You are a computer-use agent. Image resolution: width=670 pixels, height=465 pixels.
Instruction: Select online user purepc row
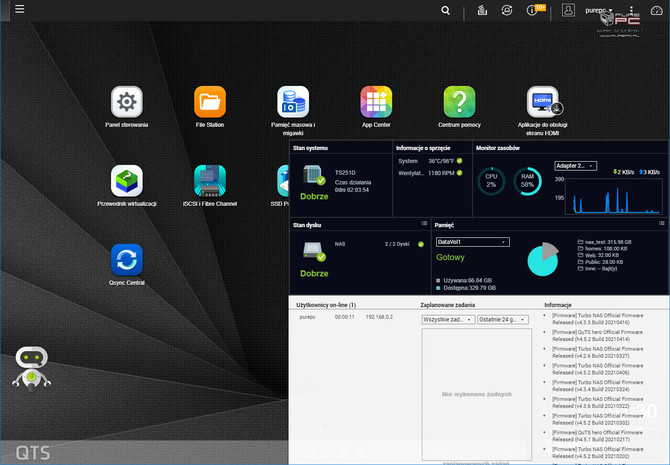point(346,317)
